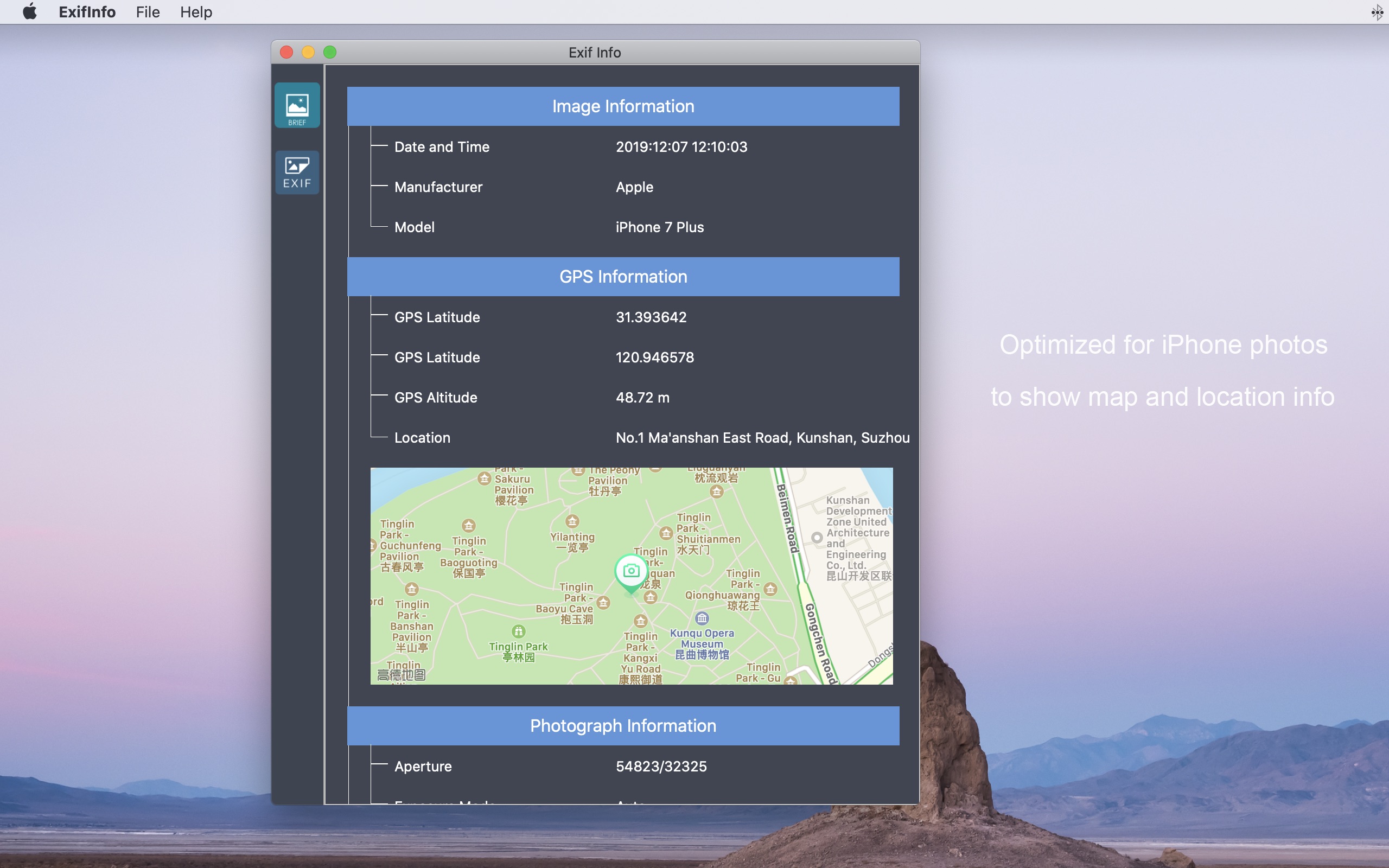Click the Aperture value 54823/32325

(661, 767)
